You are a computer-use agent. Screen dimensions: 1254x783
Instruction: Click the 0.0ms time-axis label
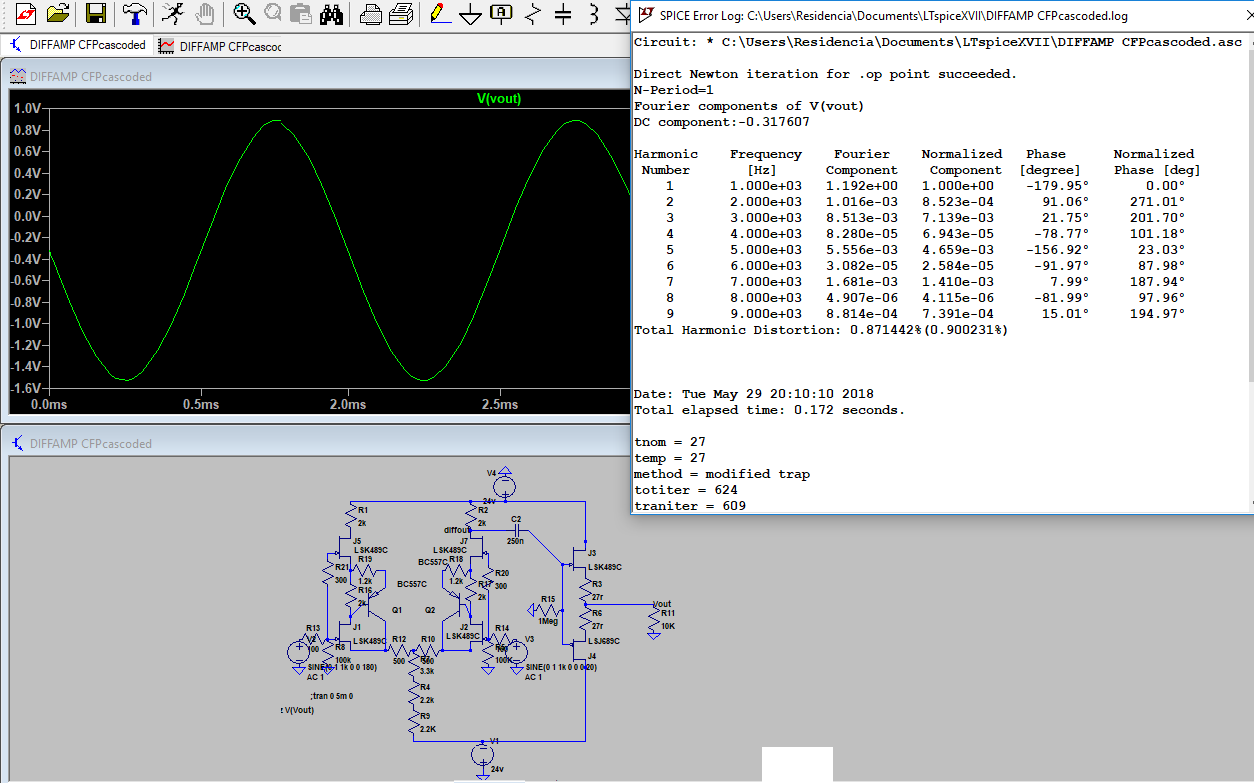50,404
